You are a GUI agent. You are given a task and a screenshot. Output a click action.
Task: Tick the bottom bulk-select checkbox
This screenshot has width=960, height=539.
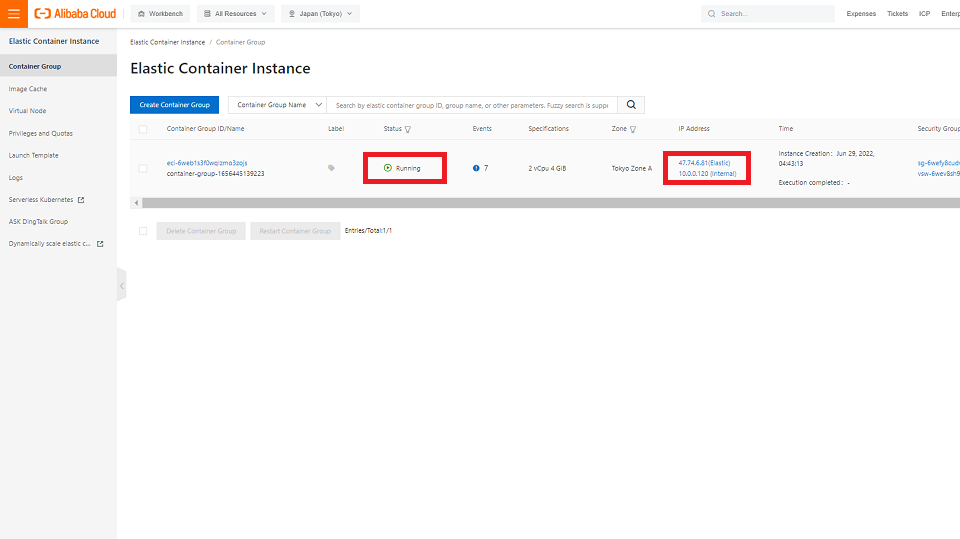(143, 231)
